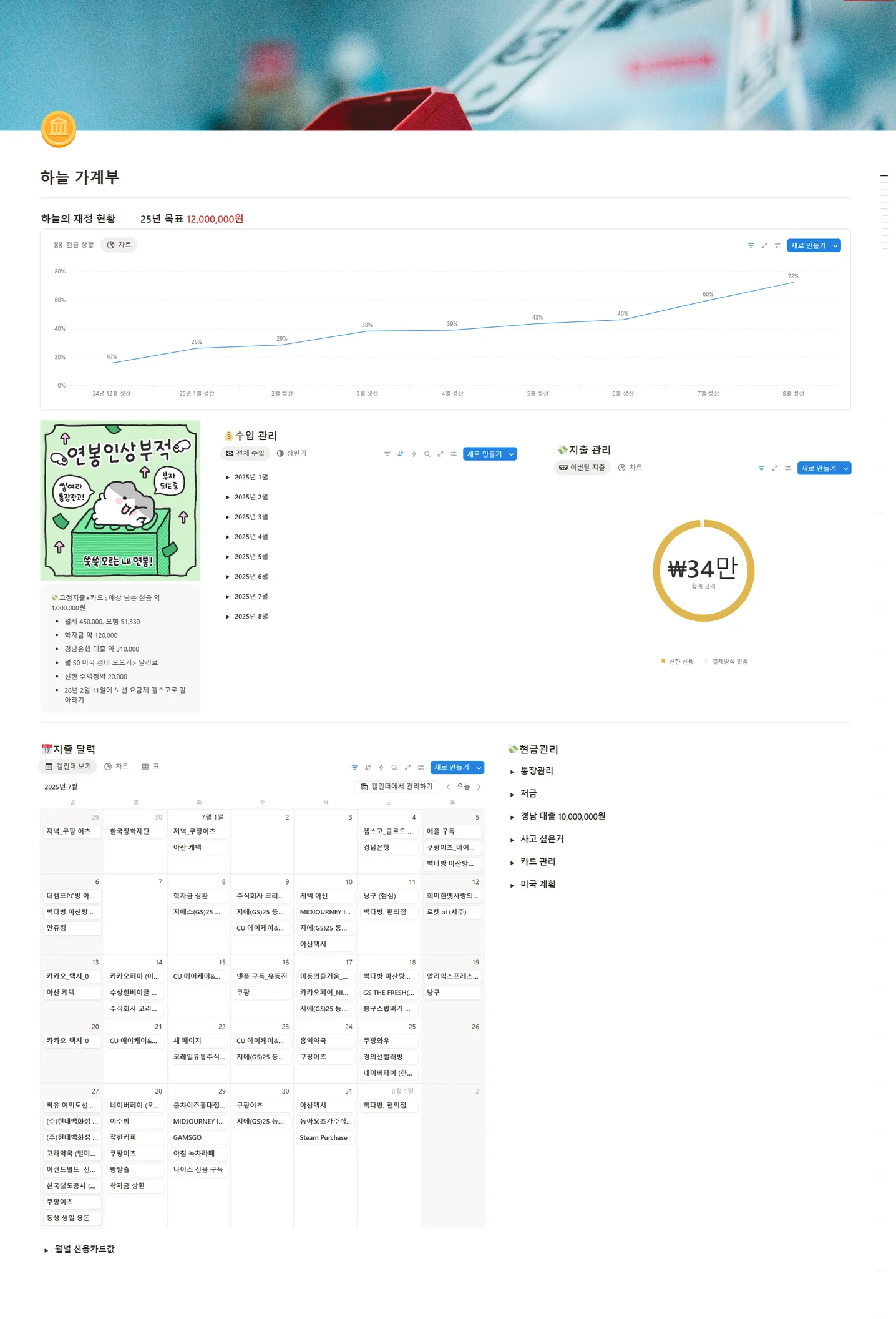
Task: Select the 이번달 지출 tab
Action: pos(582,468)
